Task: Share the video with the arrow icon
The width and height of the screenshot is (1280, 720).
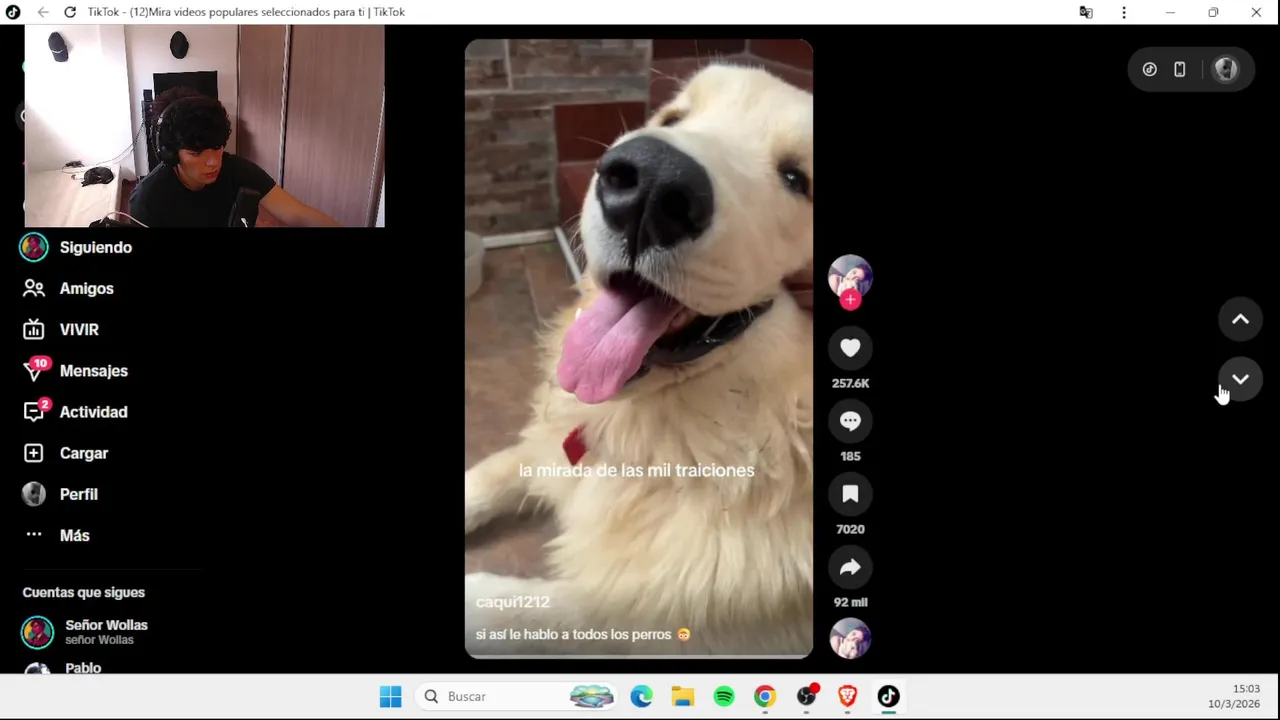Action: coord(850,567)
